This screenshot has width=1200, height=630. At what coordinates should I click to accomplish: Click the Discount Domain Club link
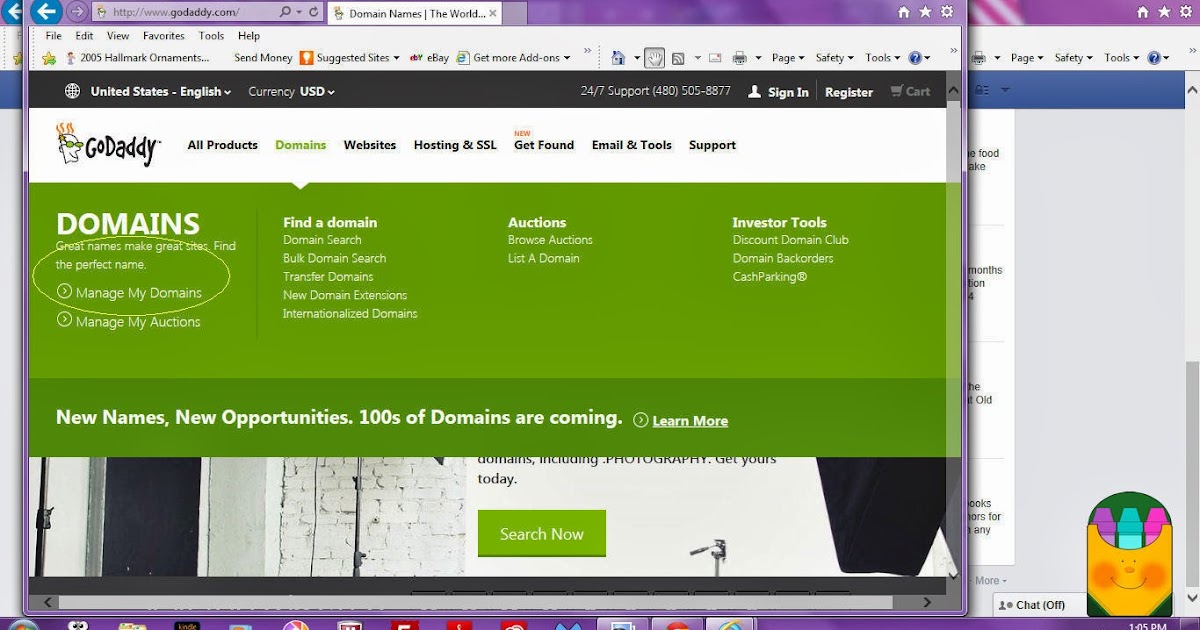(x=790, y=240)
